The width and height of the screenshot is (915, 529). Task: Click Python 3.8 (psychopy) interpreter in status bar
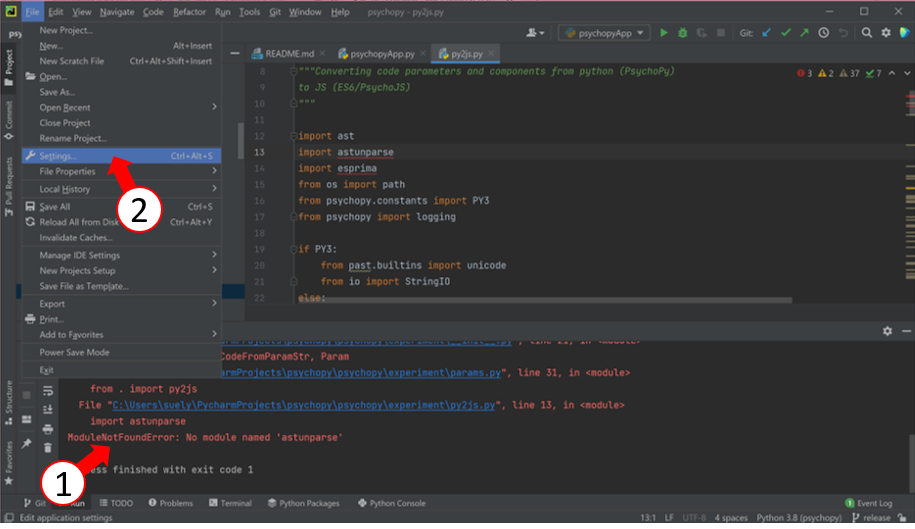(799, 518)
